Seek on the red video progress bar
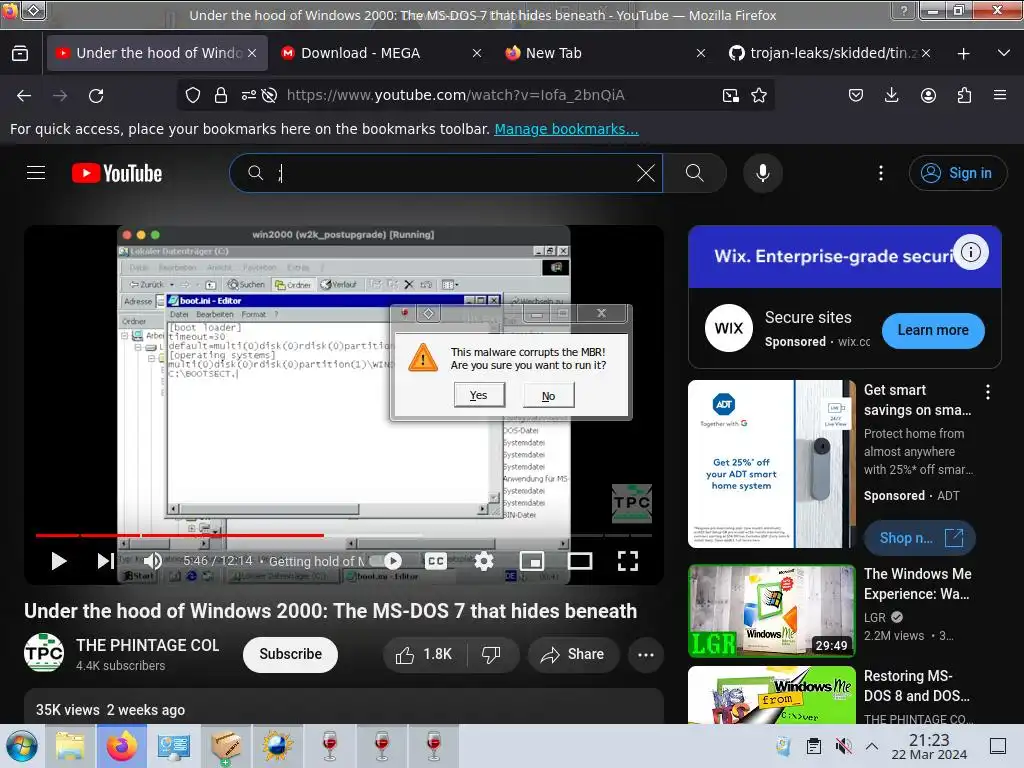The width and height of the screenshot is (1024, 768). point(344,535)
